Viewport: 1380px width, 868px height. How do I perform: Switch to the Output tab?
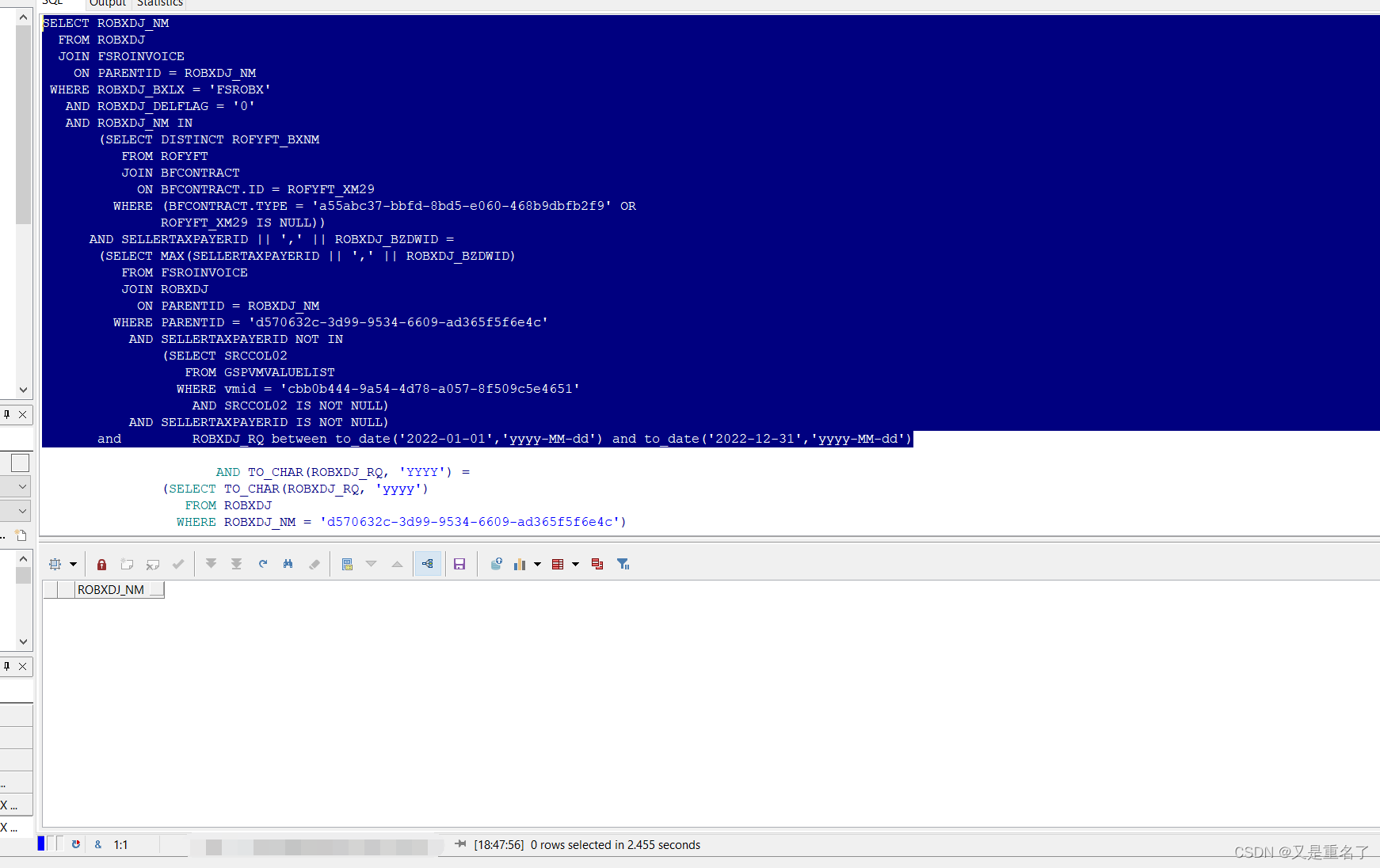(108, 4)
